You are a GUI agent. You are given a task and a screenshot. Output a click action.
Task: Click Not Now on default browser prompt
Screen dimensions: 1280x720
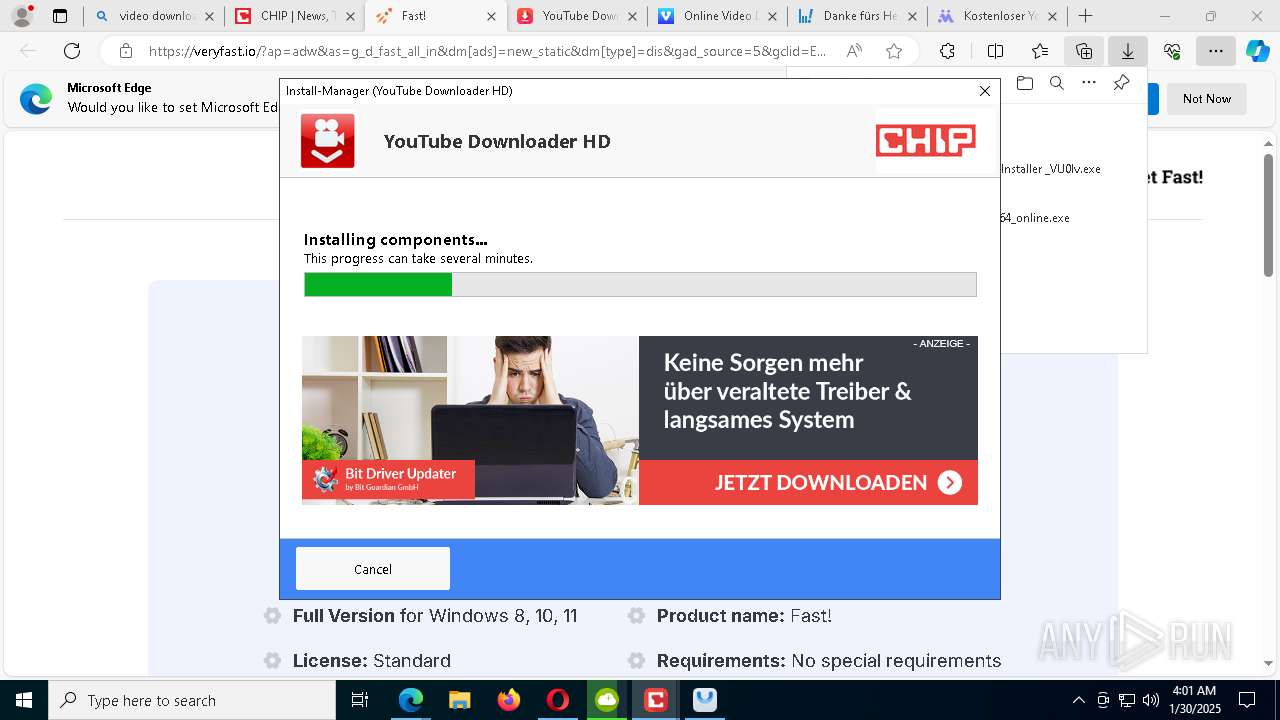click(x=1207, y=99)
